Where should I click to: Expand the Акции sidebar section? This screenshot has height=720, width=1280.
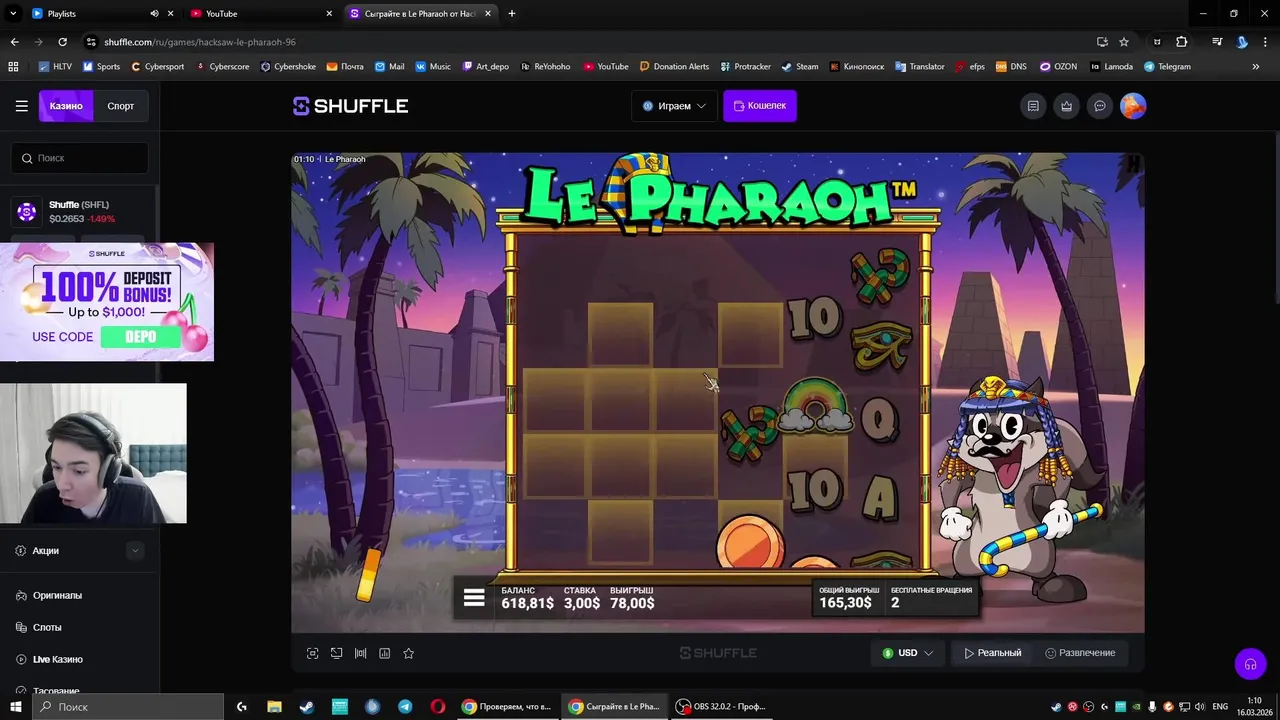135,551
